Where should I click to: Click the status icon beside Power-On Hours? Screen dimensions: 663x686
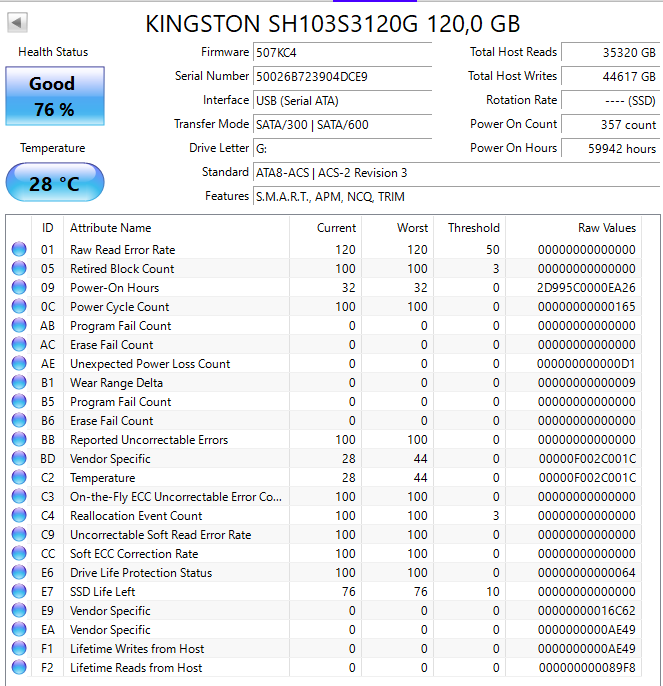[x=19, y=288]
